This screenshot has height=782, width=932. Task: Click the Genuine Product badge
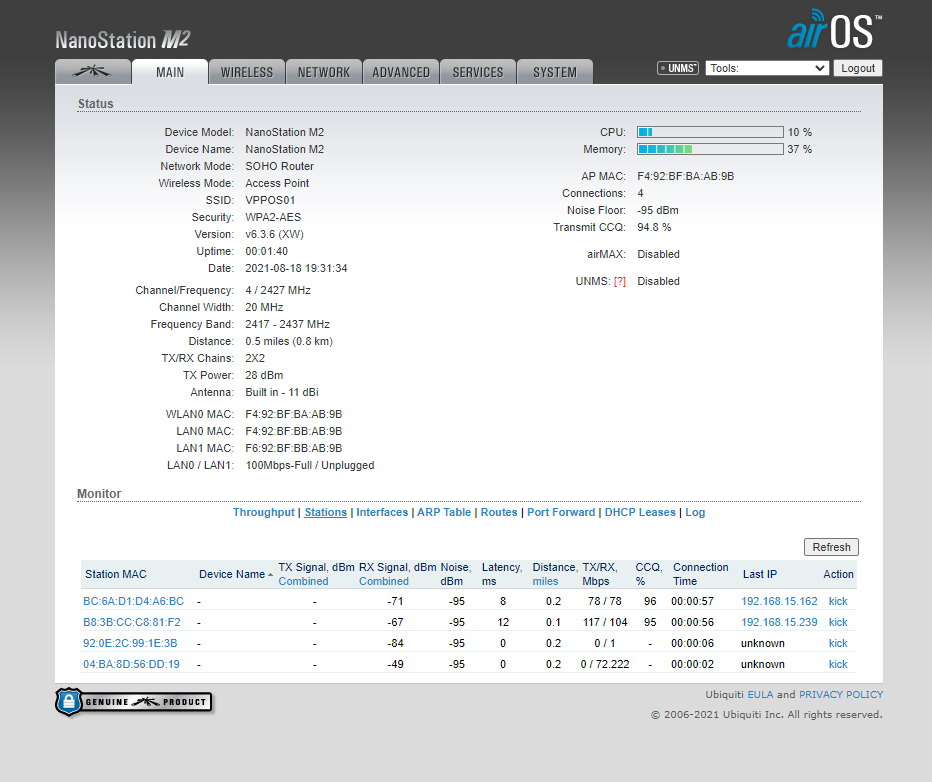pos(134,702)
